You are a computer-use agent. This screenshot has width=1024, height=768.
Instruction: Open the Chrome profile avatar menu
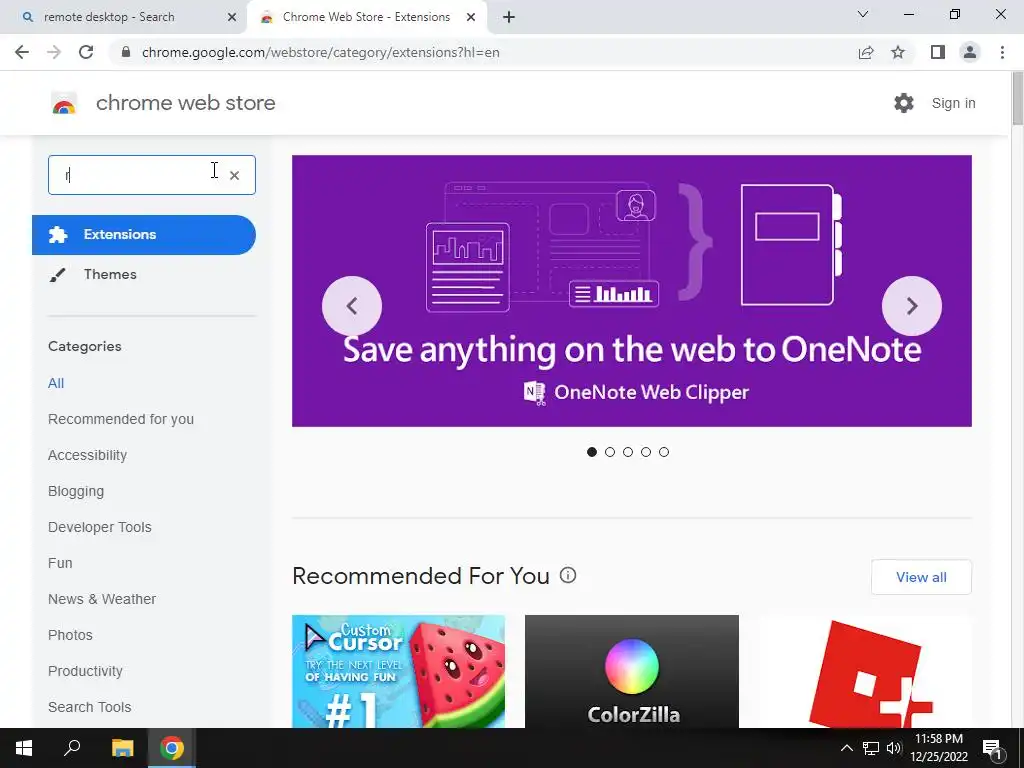(970, 52)
